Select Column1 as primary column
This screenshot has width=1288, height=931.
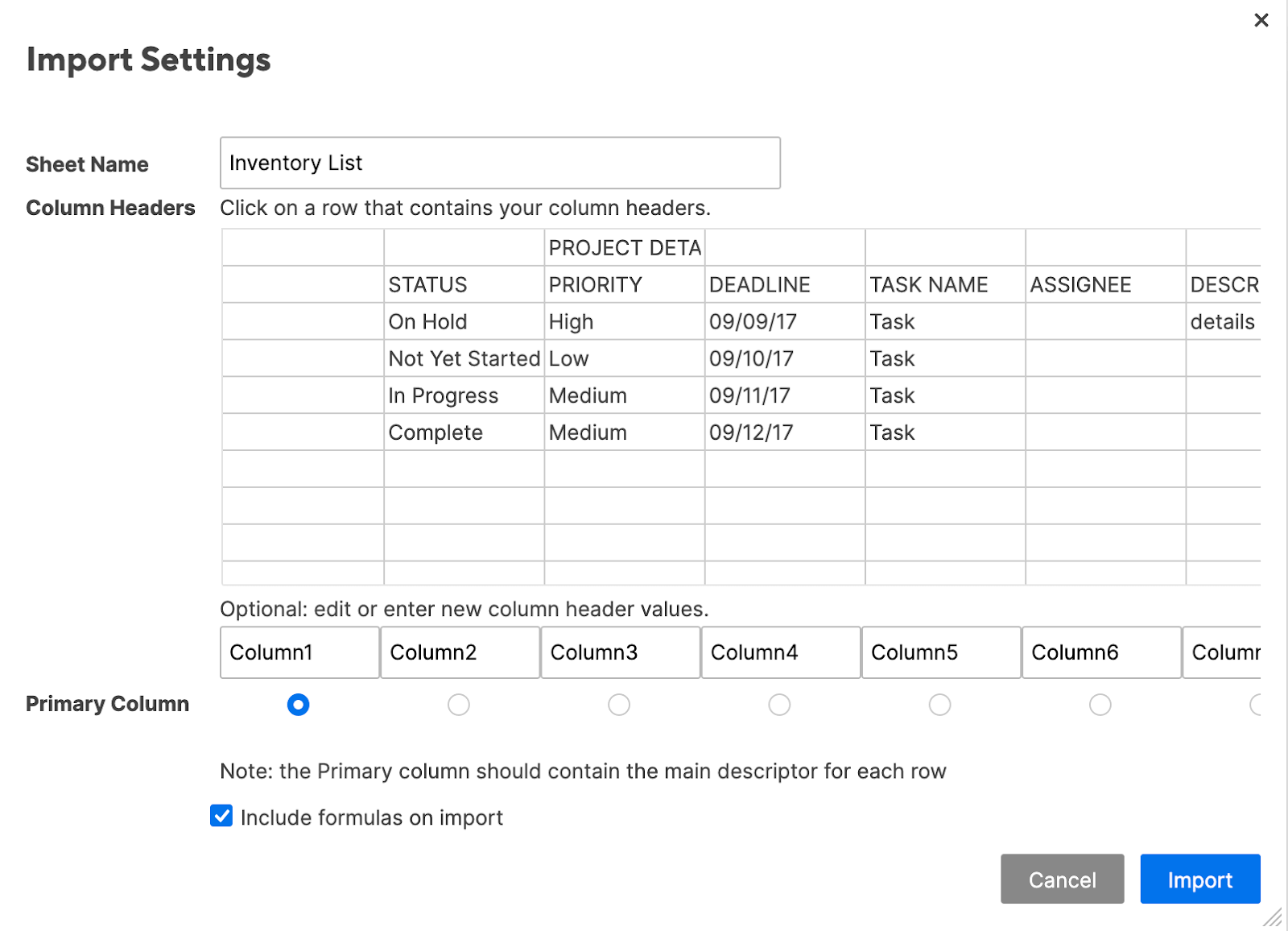pos(298,705)
